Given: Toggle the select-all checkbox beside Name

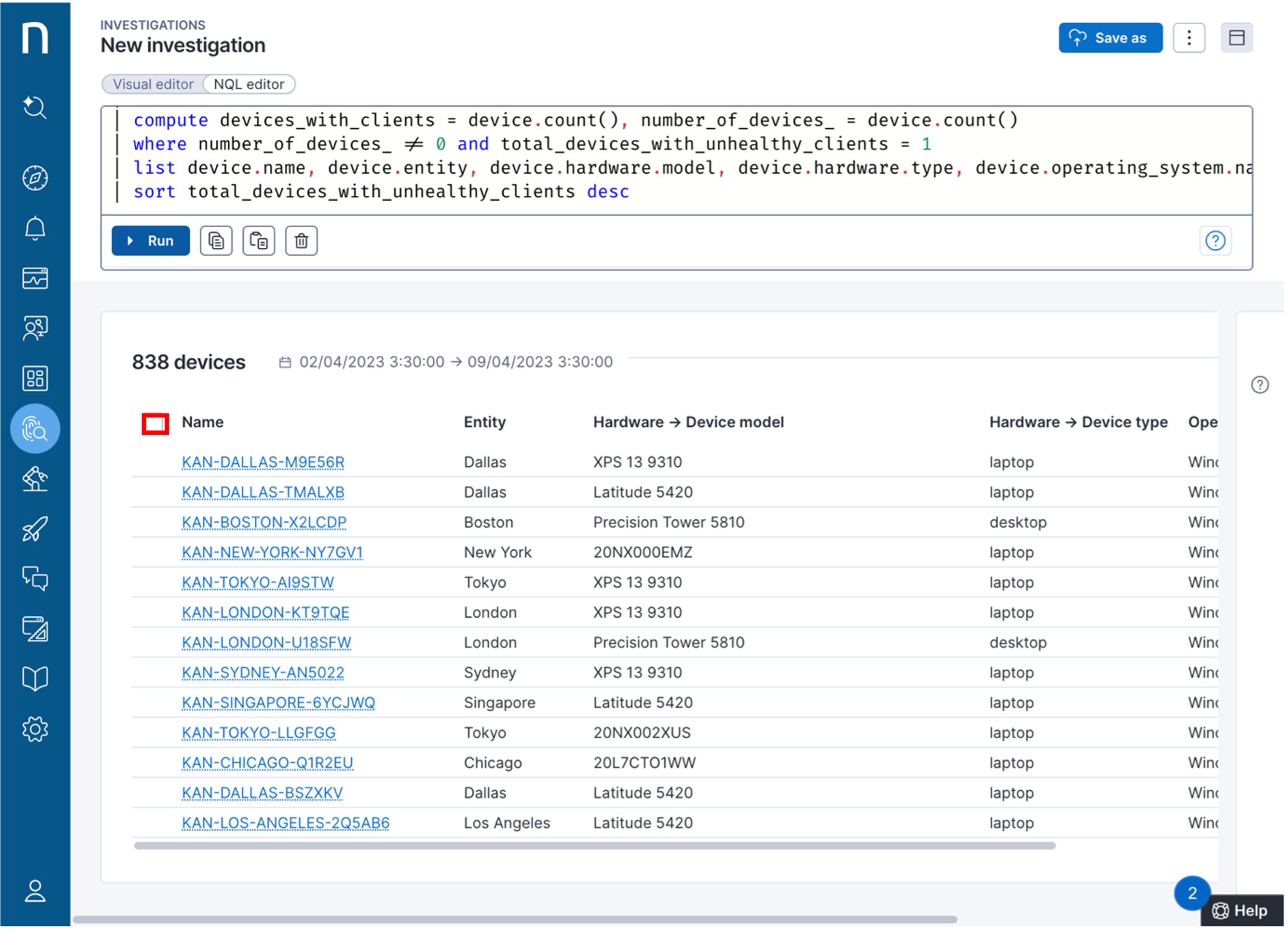Looking at the screenshot, I should [x=155, y=424].
